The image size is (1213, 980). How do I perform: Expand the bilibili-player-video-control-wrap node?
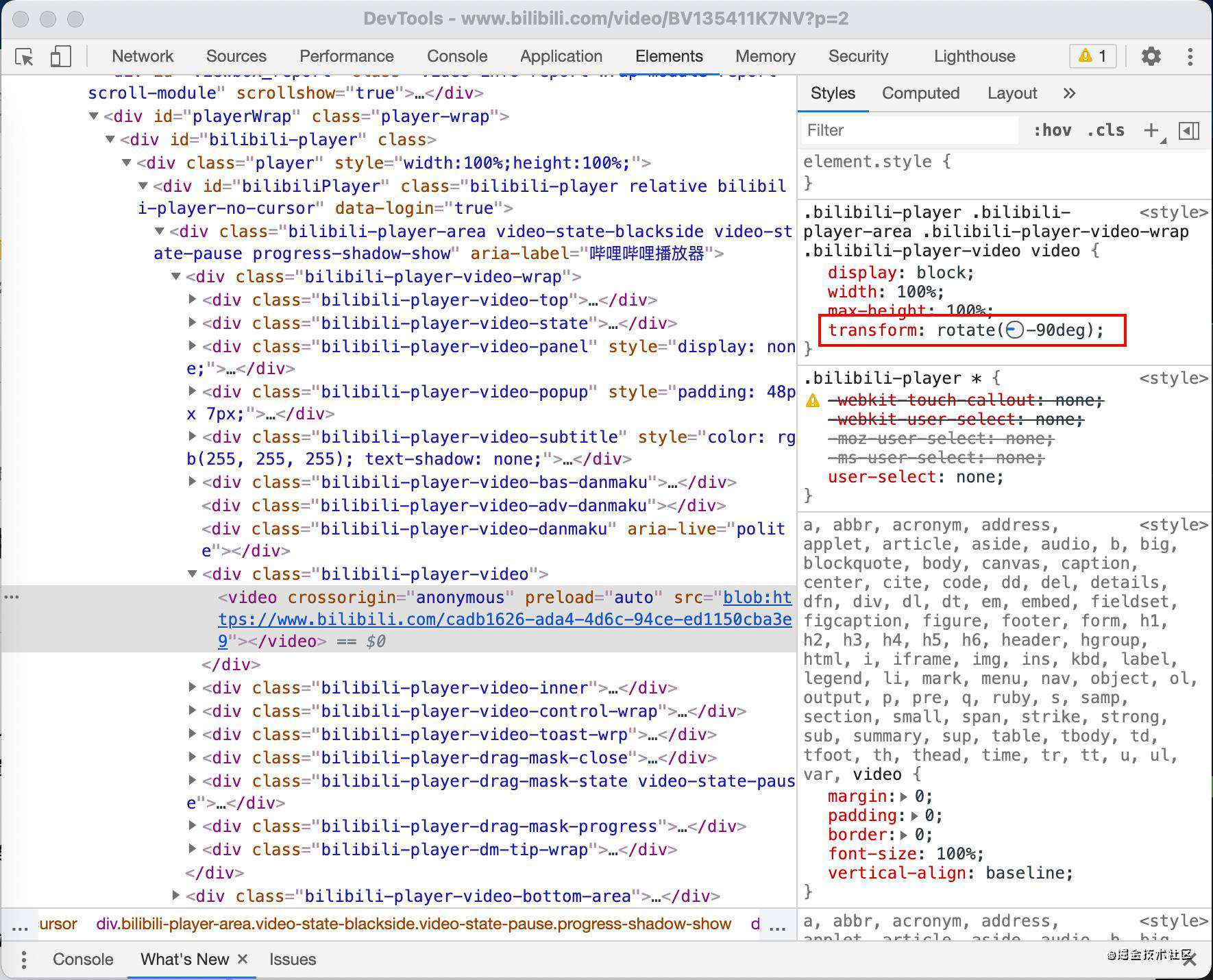[193, 711]
